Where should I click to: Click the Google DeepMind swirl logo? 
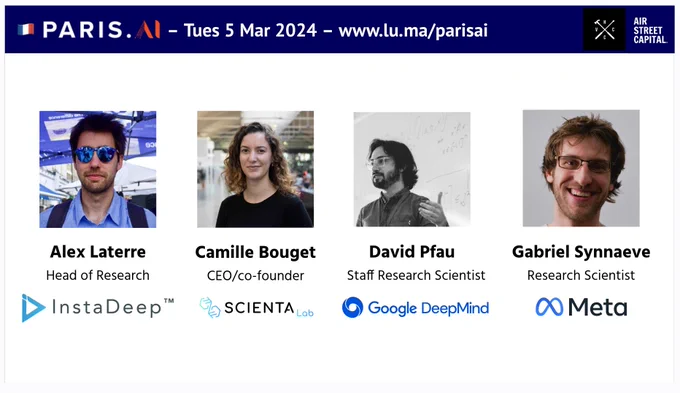(353, 308)
